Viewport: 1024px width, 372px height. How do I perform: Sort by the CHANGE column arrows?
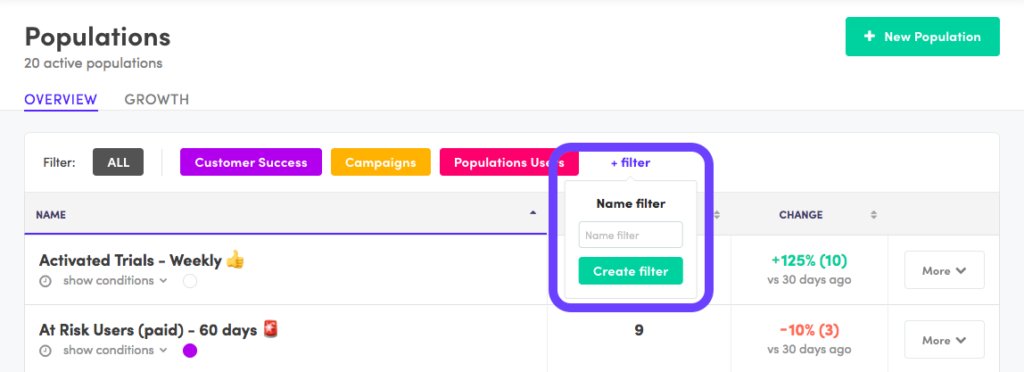[874, 215]
